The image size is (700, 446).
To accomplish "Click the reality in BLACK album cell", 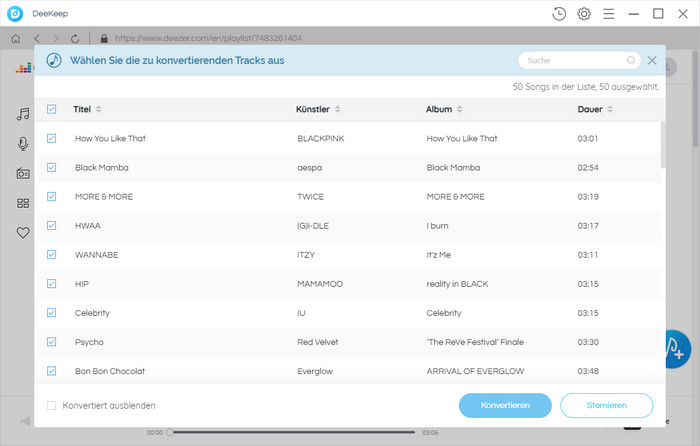I will (x=457, y=283).
